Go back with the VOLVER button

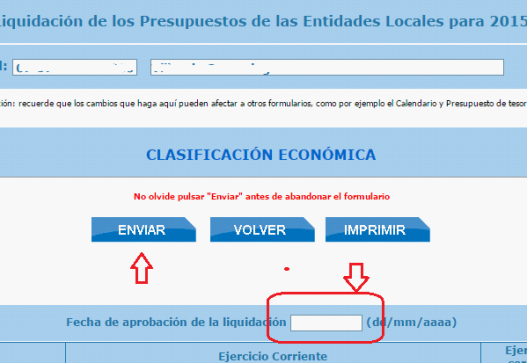coord(262,230)
